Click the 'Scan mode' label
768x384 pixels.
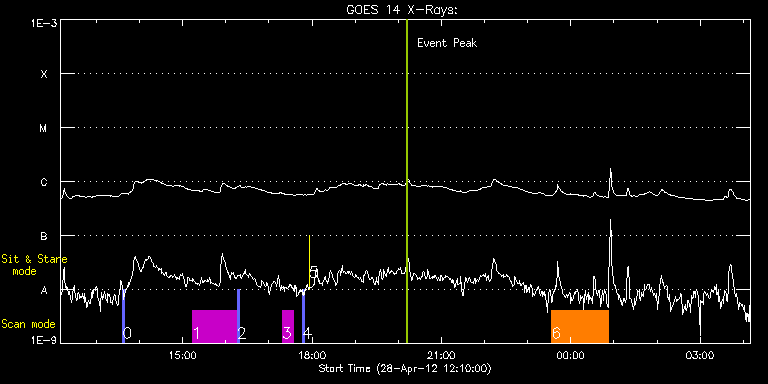tap(28, 324)
